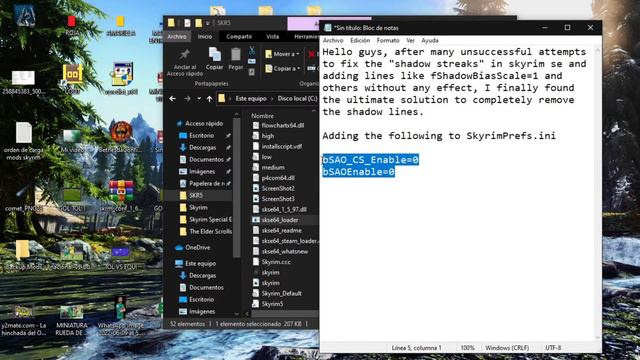This screenshot has width=640, height=360.
Task: Select the high file in list
Action: click(268, 136)
